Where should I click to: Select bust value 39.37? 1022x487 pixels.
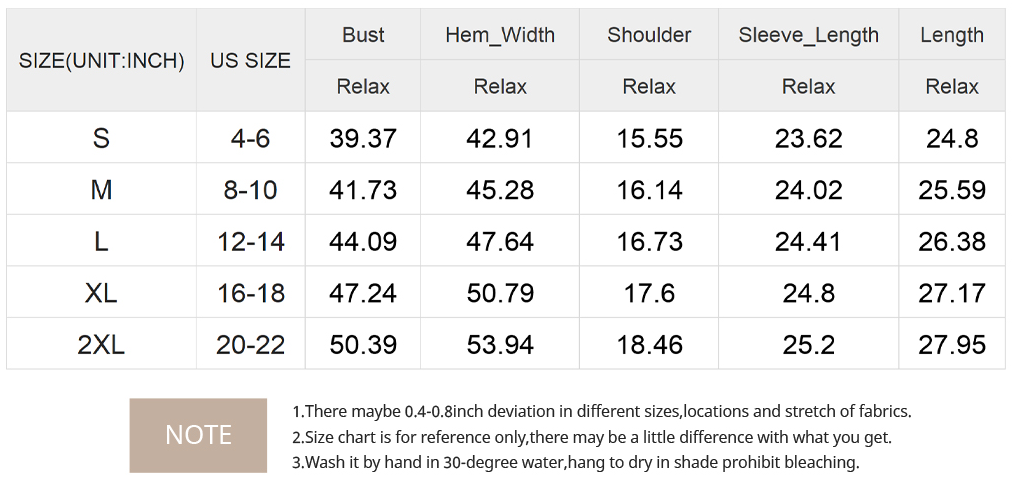point(363,138)
